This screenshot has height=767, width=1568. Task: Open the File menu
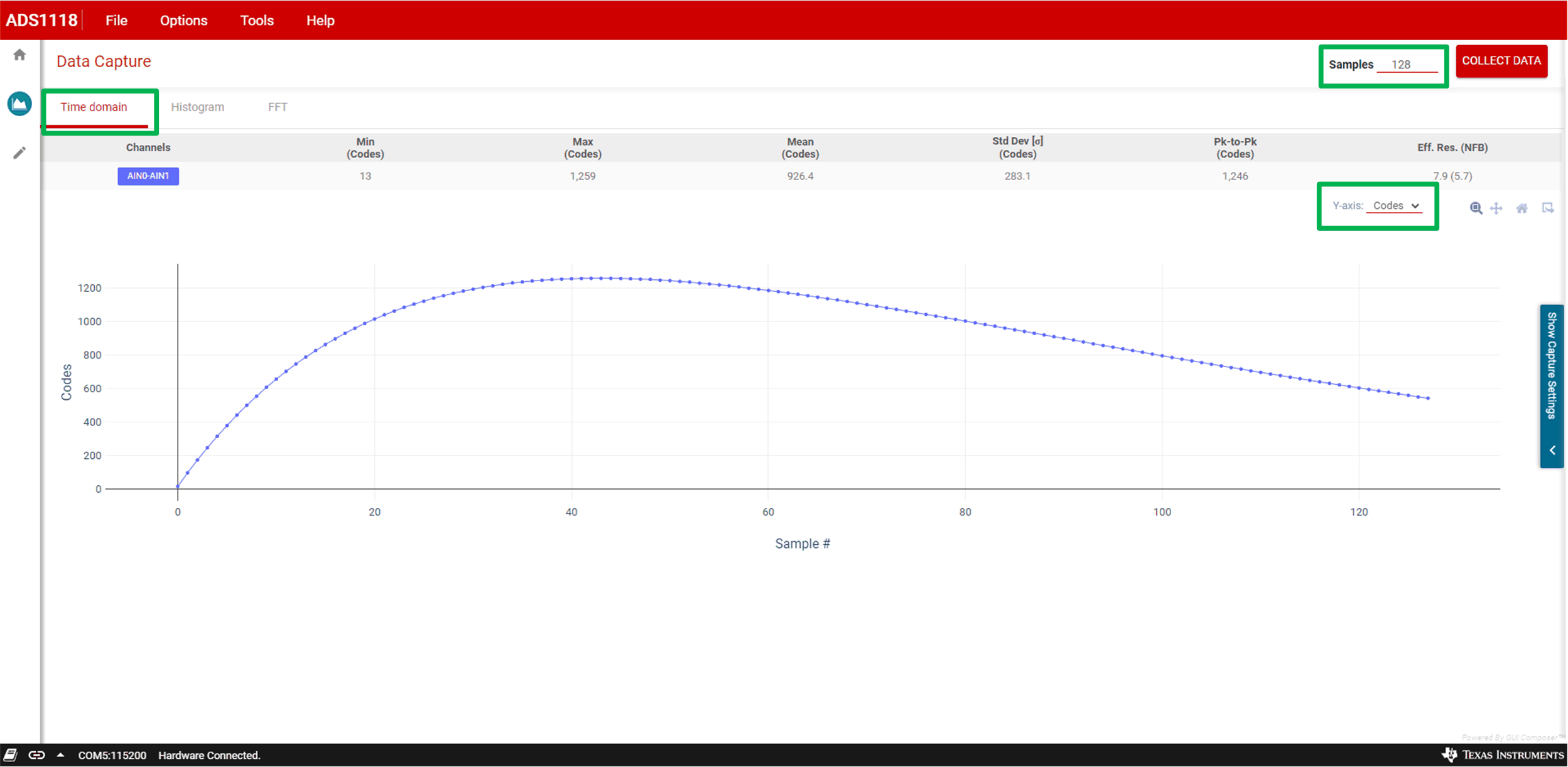(116, 21)
